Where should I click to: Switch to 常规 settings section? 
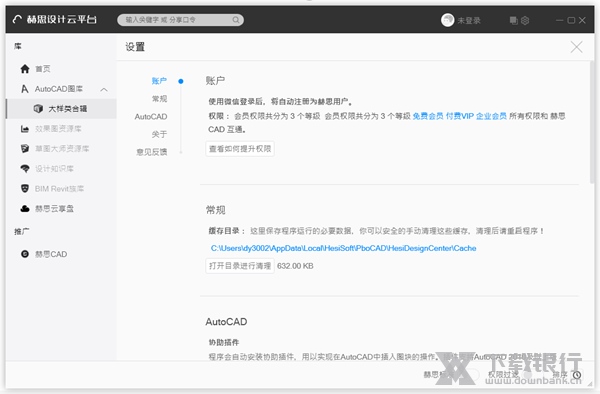[x=159, y=99]
